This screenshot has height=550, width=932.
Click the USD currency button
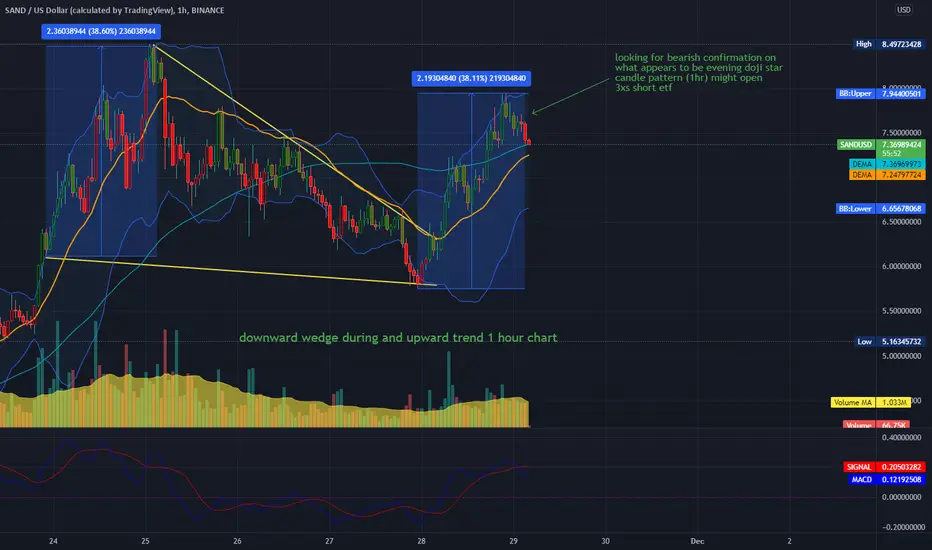click(x=903, y=10)
